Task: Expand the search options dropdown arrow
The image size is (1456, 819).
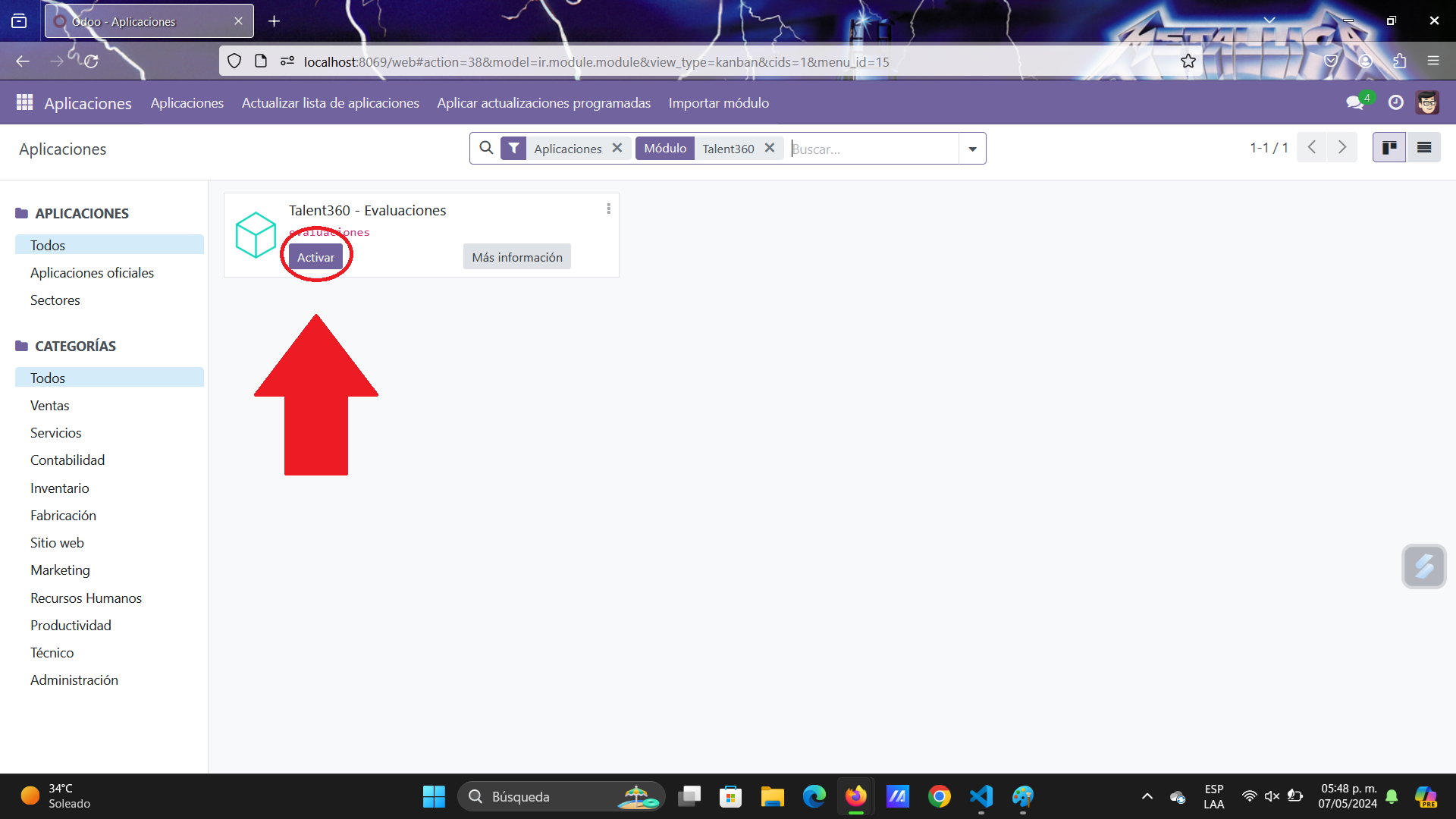Action: click(972, 149)
